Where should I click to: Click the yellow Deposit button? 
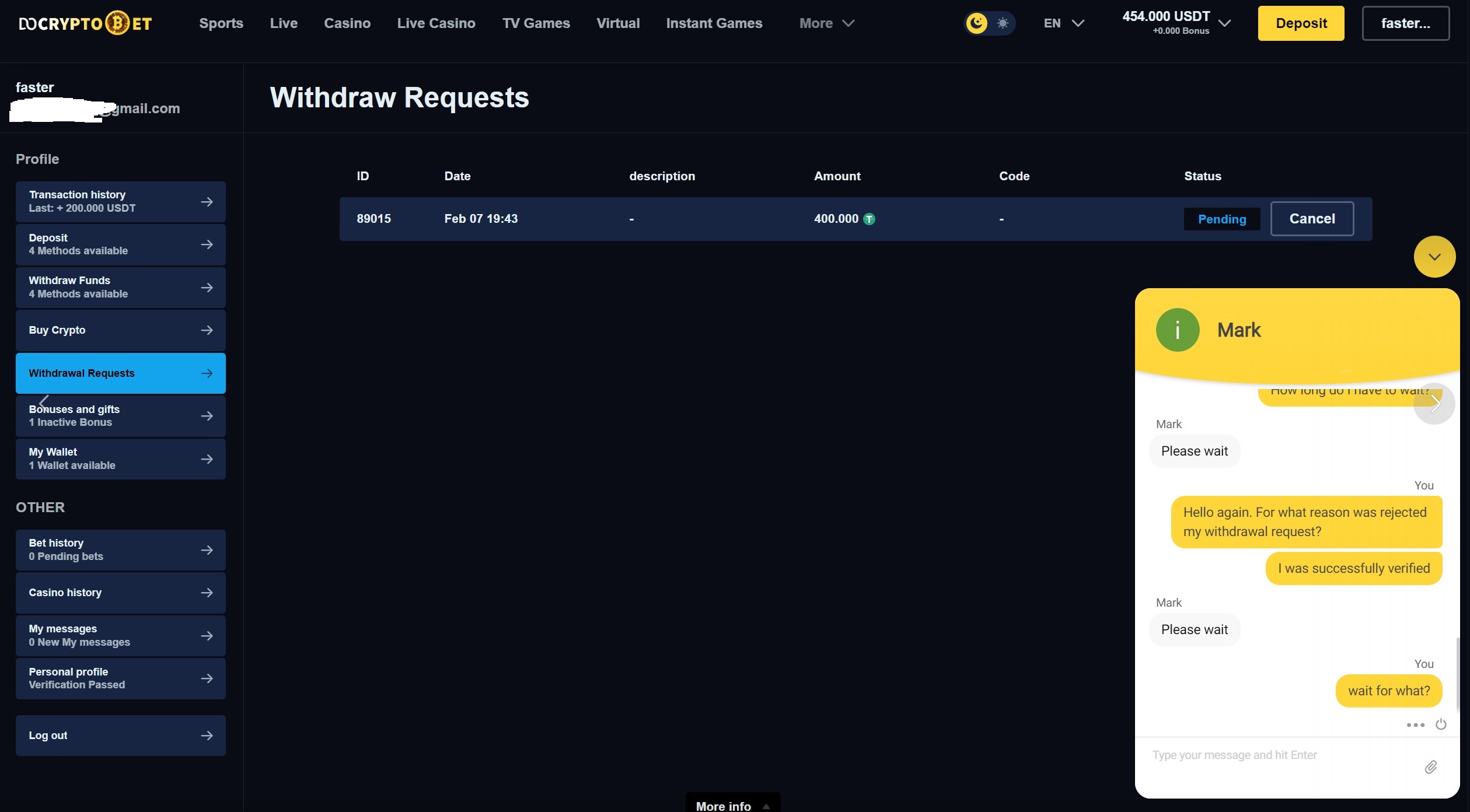point(1301,23)
